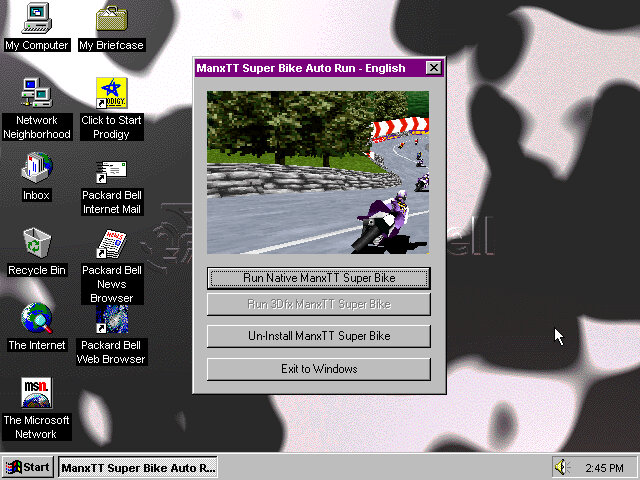This screenshot has width=640, height=480.
Task: Select ManxTT Super Bike Auto Run taskbar item
Action: click(138, 467)
